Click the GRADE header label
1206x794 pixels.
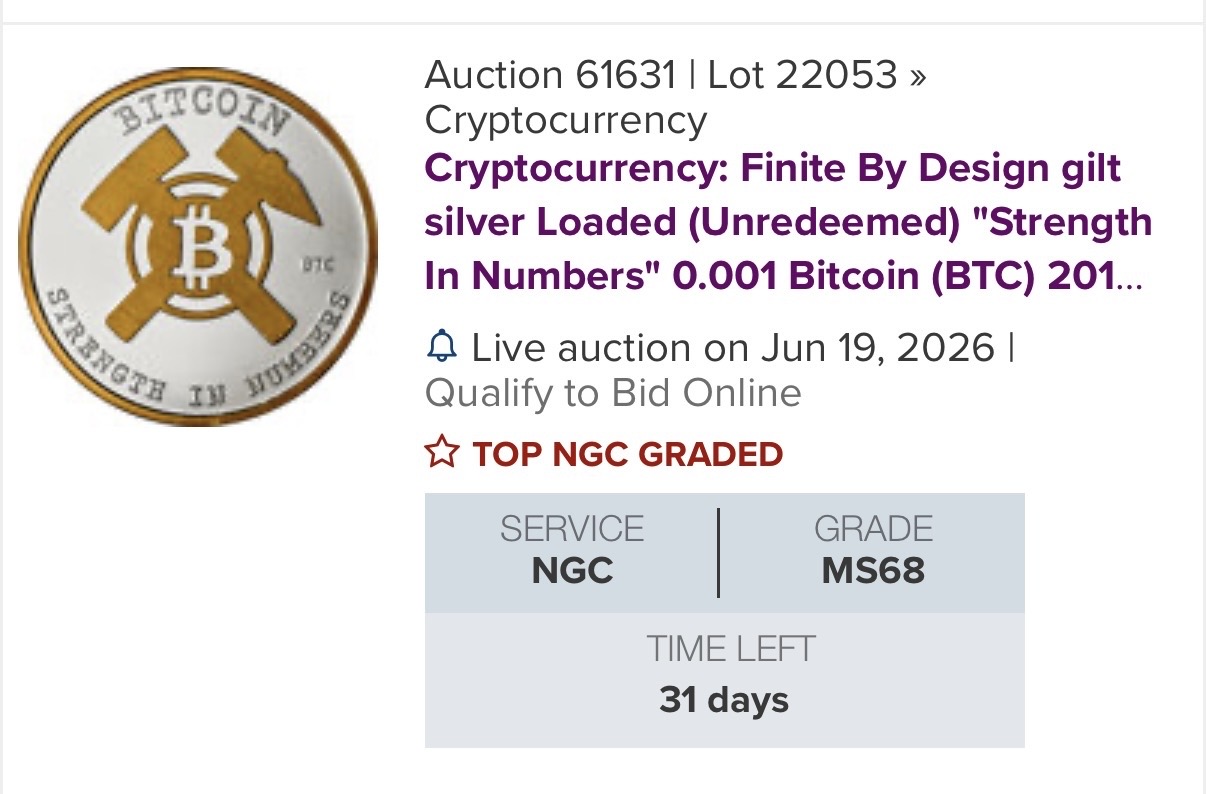click(x=873, y=528)
